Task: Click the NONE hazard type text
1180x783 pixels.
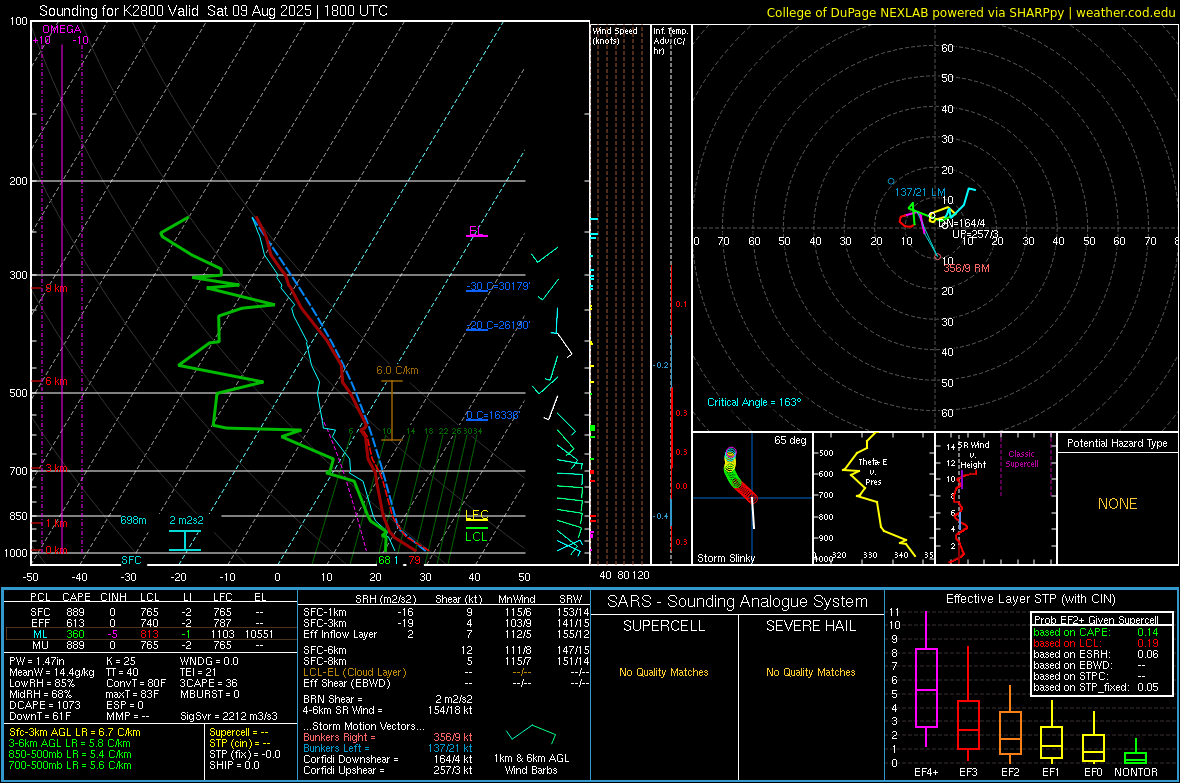Action: [x=1118, y=504]
